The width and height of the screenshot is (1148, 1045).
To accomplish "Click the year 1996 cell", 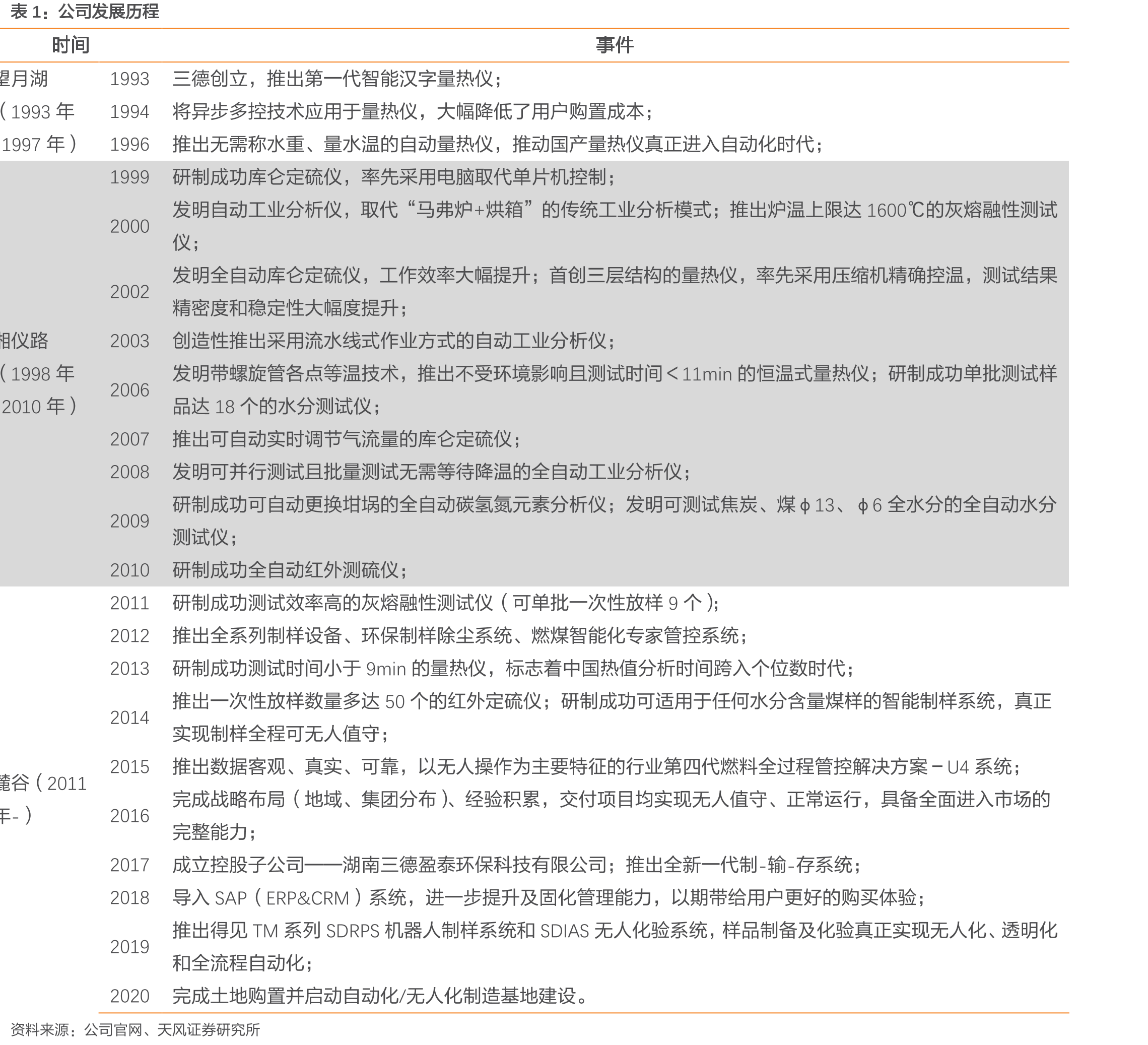I will coord(130,145).
